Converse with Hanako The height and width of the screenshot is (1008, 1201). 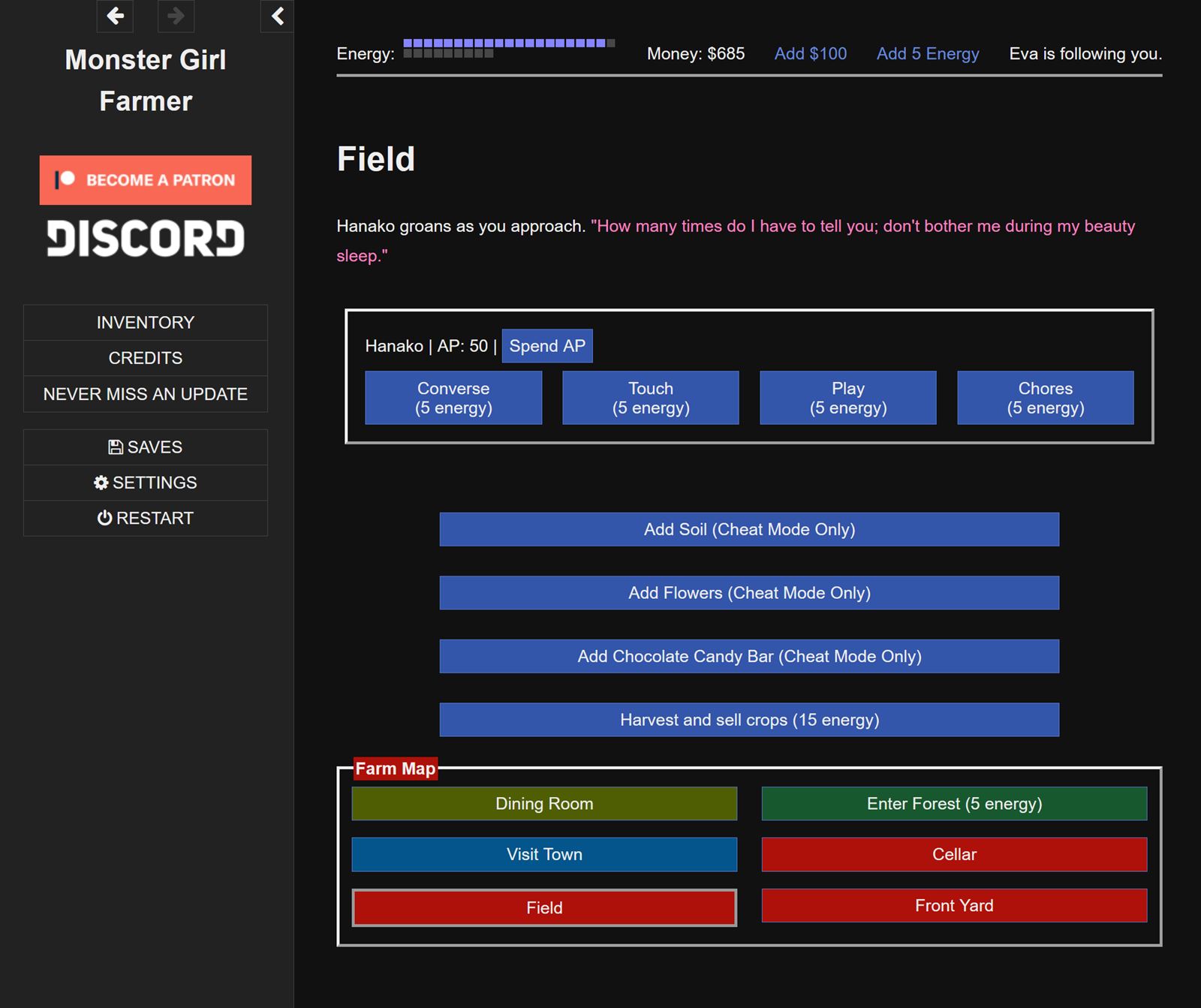click(453, 397)
